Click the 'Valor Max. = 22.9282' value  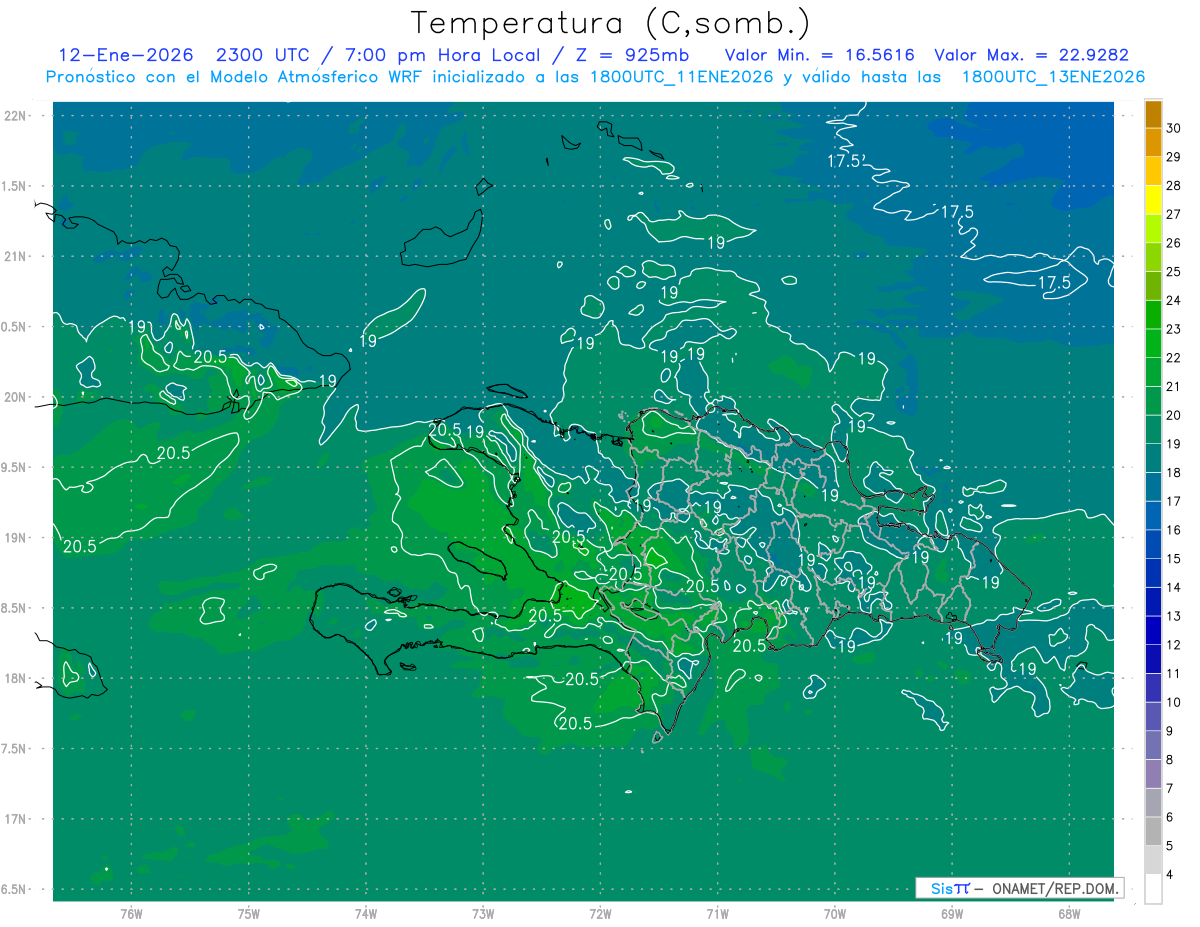(1032, 56)
